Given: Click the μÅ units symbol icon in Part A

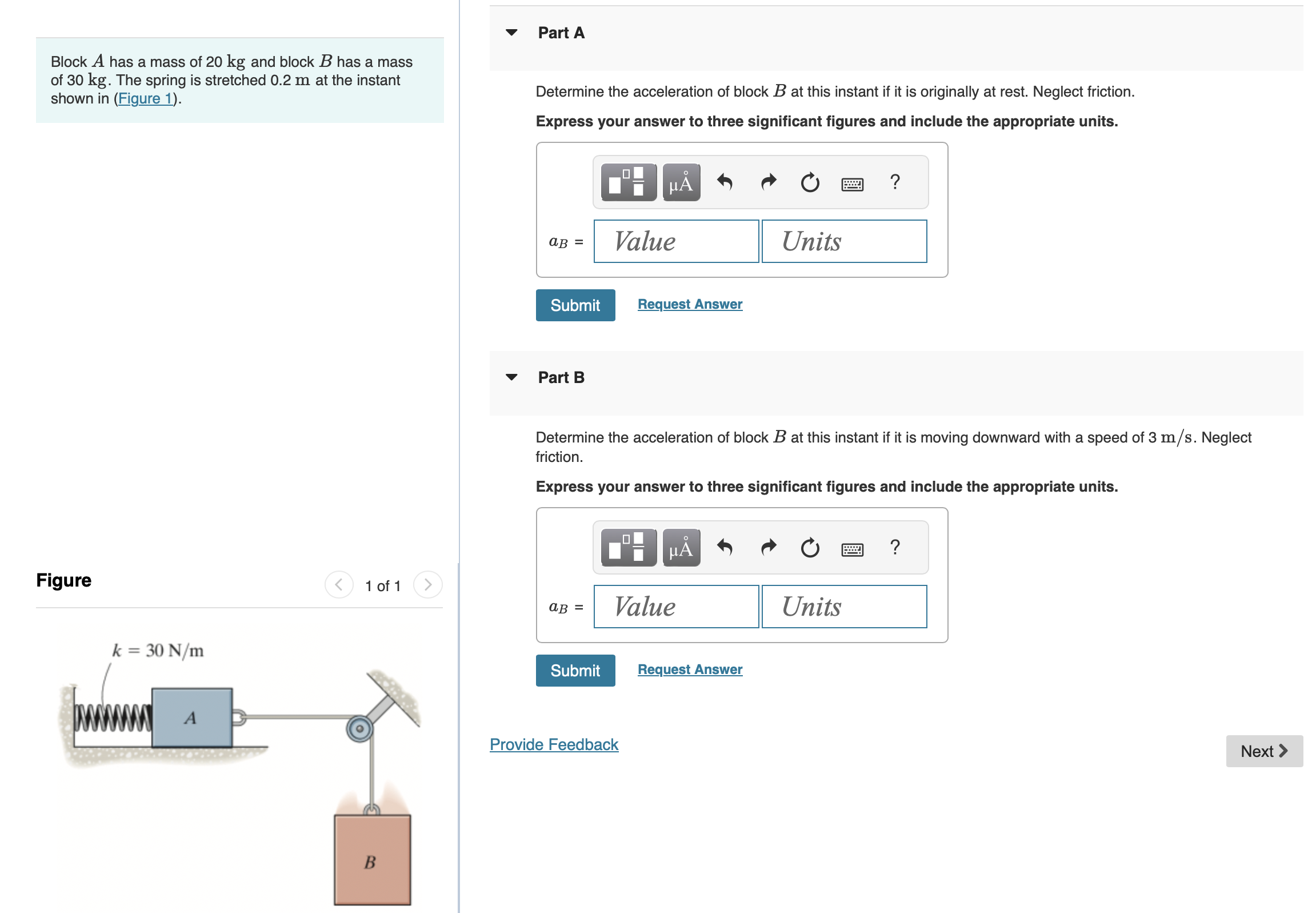Looking at the screenshot, I should tap(681, 182).
